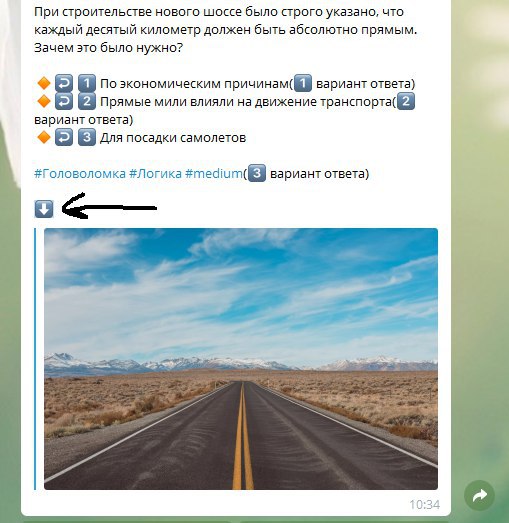
Task: Click number 3 emoji before Для посадки самолетов
Action: (87, 137)
